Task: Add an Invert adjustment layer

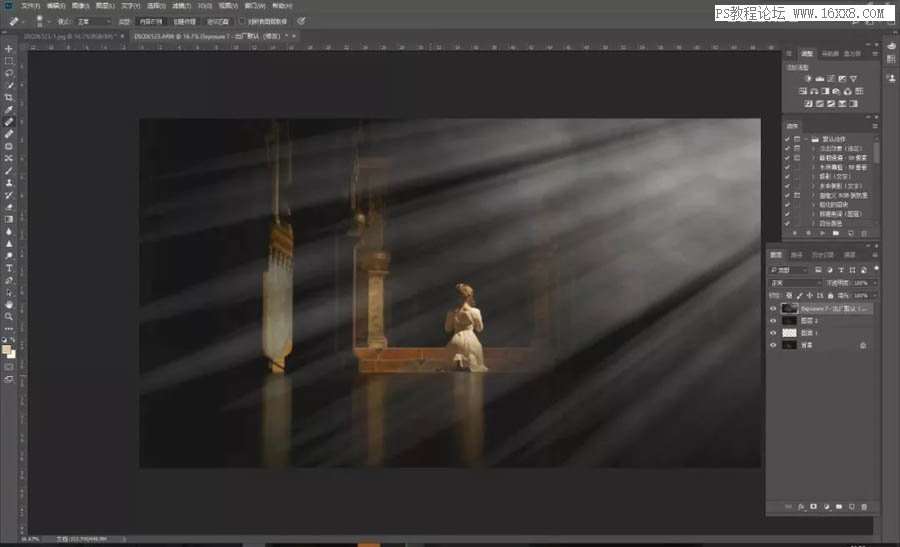Action: point(808,104)
